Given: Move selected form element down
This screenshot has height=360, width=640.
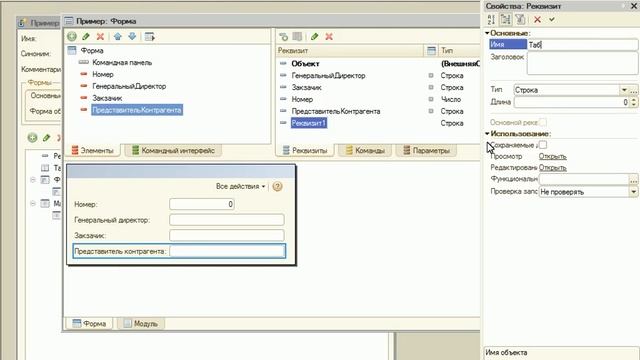Looking at the screenshot, I should click(132, 37).
